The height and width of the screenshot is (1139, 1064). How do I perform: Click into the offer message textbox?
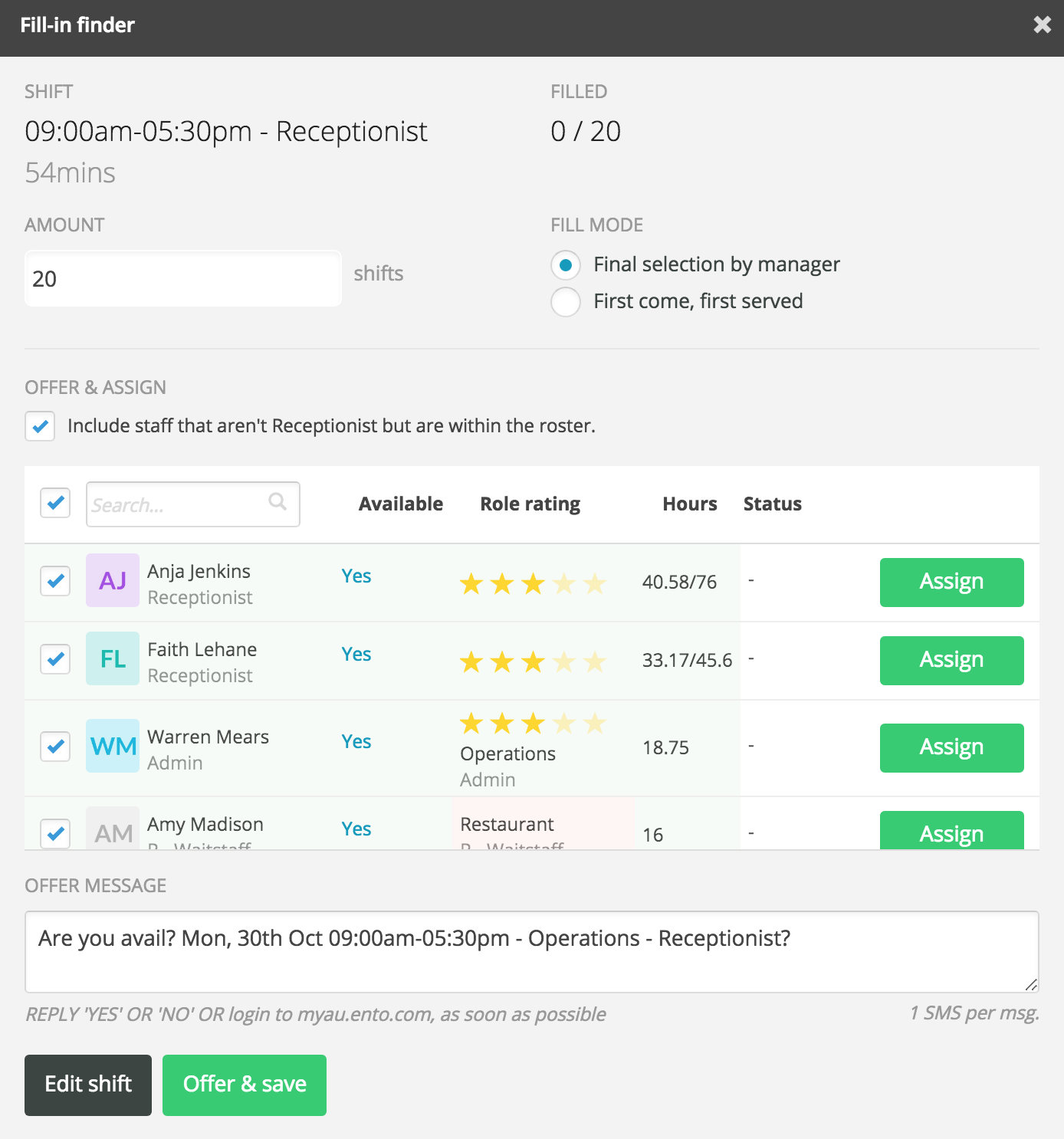point(532,952)
